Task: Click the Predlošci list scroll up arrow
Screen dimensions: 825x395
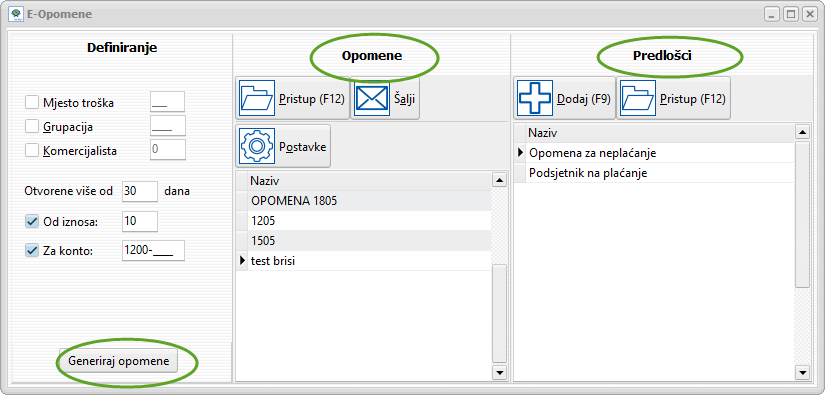Action: point(802,132)
